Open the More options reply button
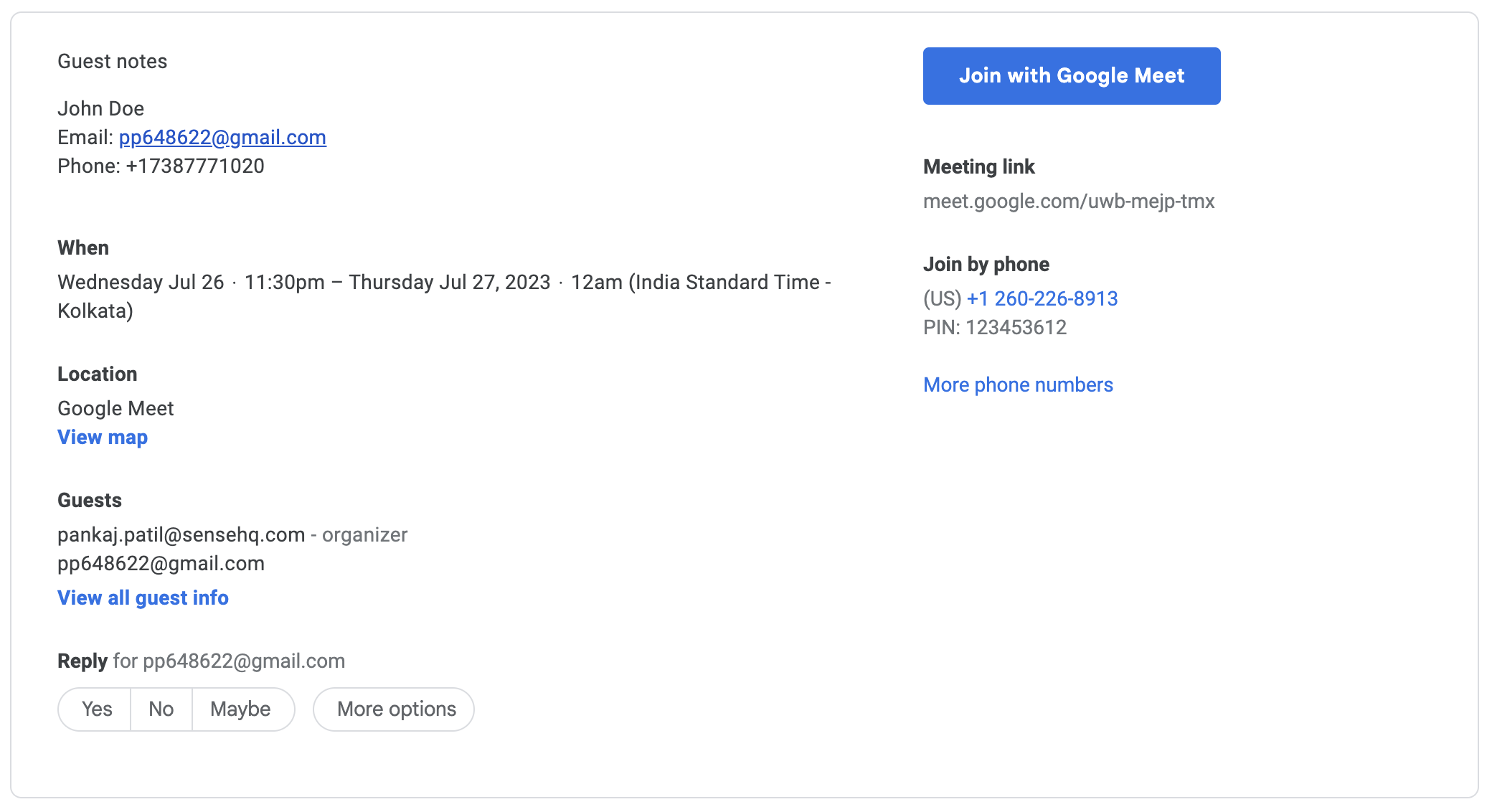The image size is (1492, 812). point(394,709)
